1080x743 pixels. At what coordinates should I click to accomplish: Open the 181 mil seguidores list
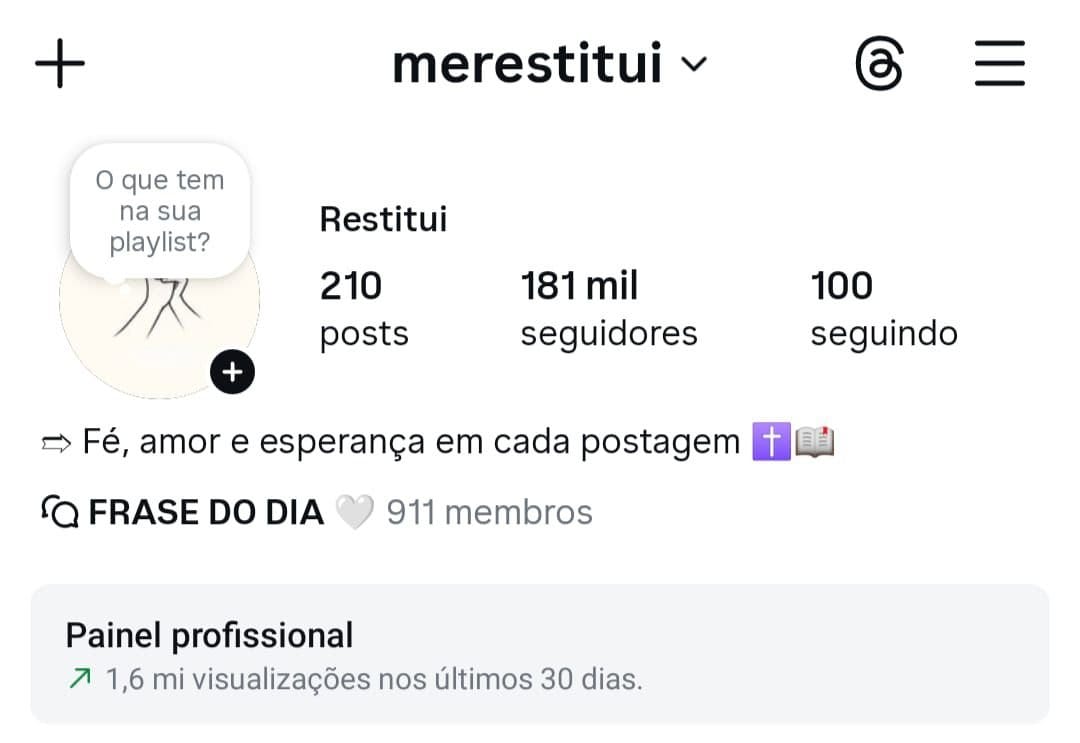tap(608, 308)
